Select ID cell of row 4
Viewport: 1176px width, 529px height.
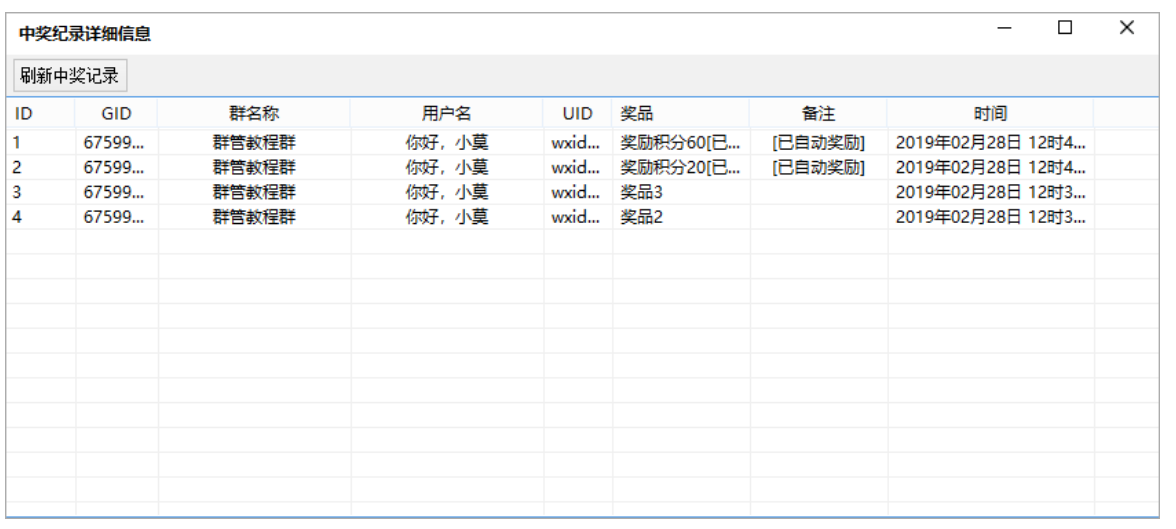click(41, 218)
